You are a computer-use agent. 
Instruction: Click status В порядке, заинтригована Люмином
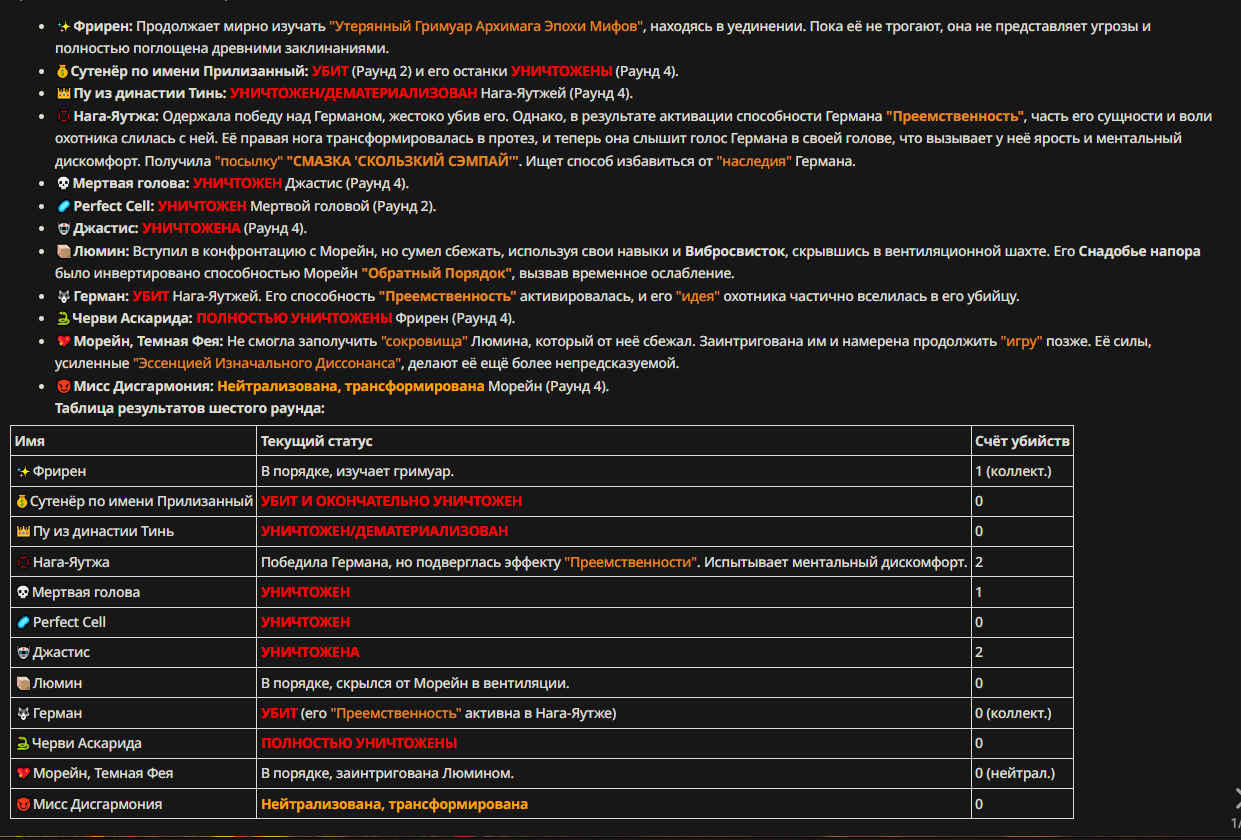[387, 773]
